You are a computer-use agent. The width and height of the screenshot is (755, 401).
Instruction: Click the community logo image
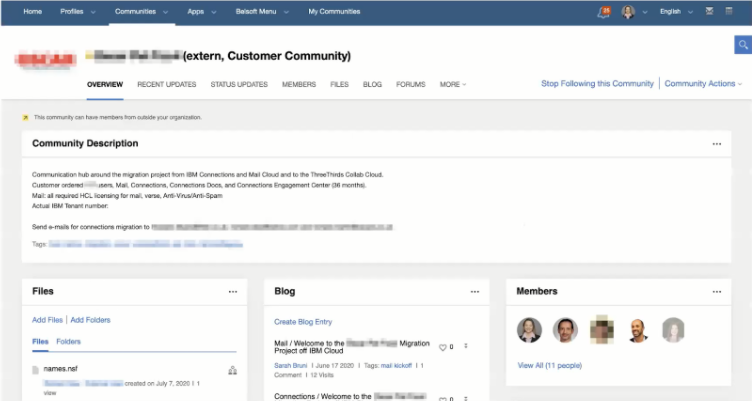[x=46, y=59]
